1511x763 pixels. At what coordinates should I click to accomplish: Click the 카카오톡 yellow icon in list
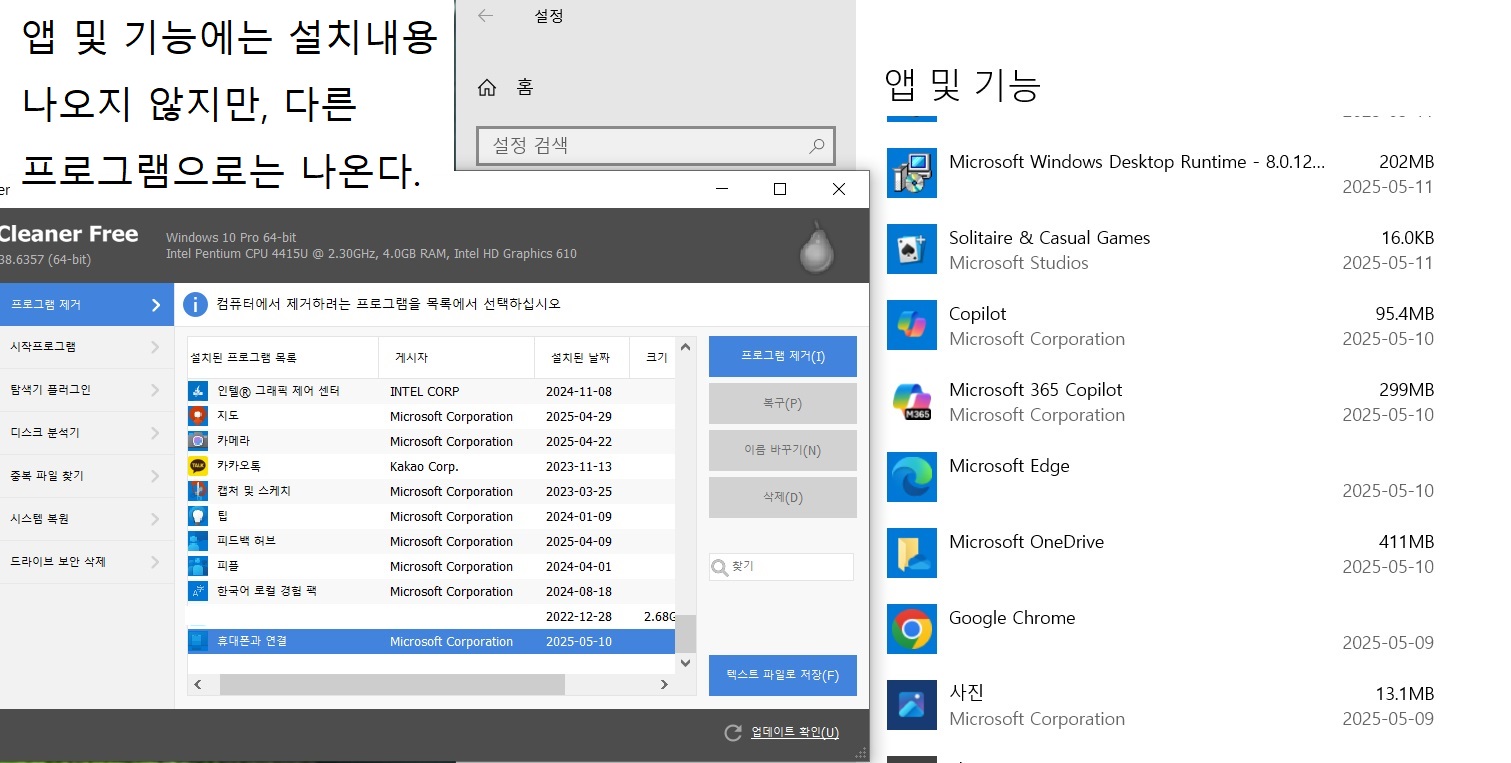click(197, 466)
